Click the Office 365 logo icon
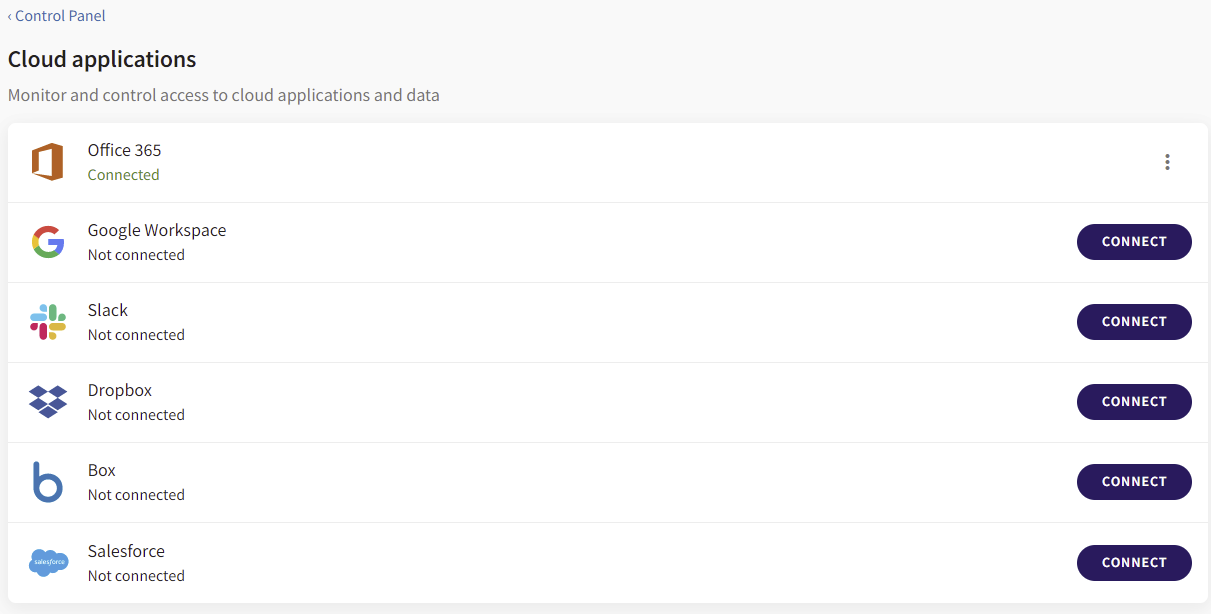 tap(47, 162)
